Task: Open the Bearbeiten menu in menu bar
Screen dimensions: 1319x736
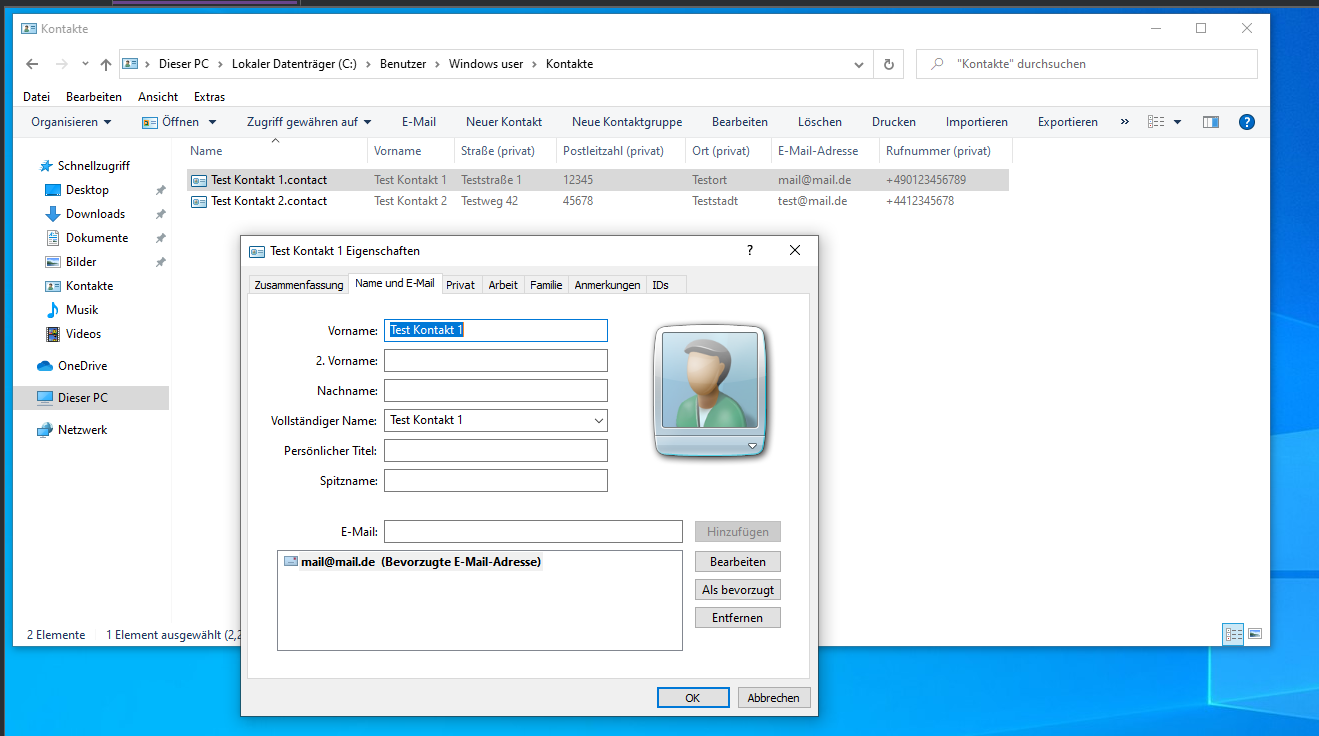Action: tap(94, 97)
